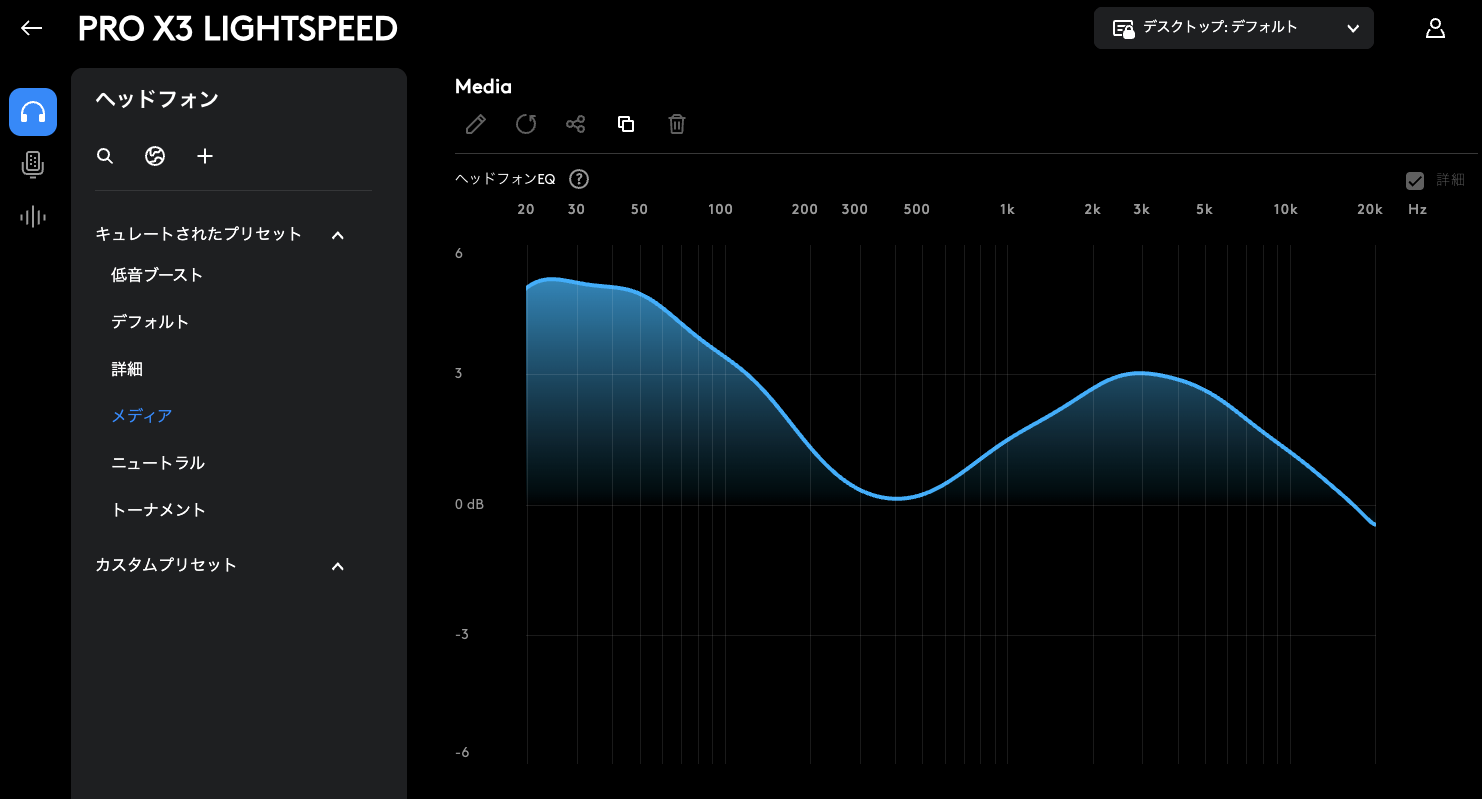Image resolution: width=1482 pixels, height=799 pixels.
Task: Delete the Media preset with trash icon
Action: (677, 124)
